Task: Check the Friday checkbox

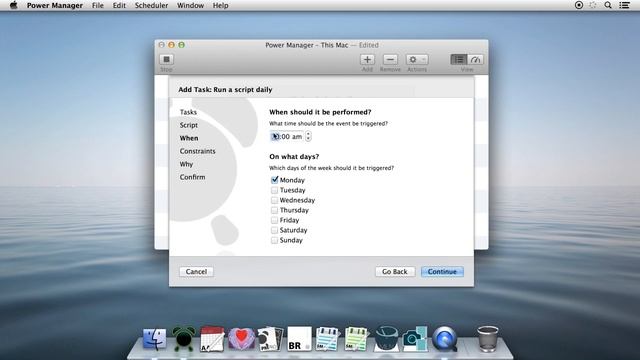Action: [274, 220]
